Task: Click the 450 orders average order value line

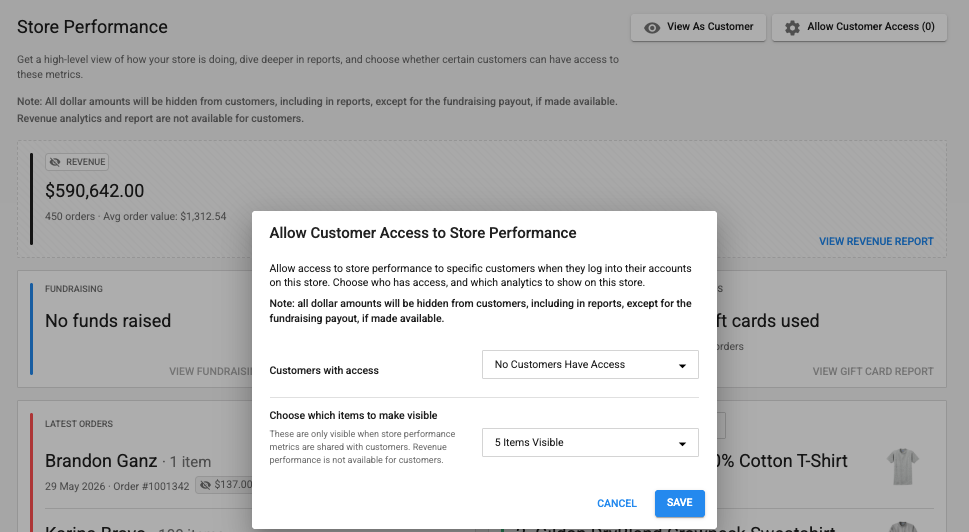Action: coord(135,216)
